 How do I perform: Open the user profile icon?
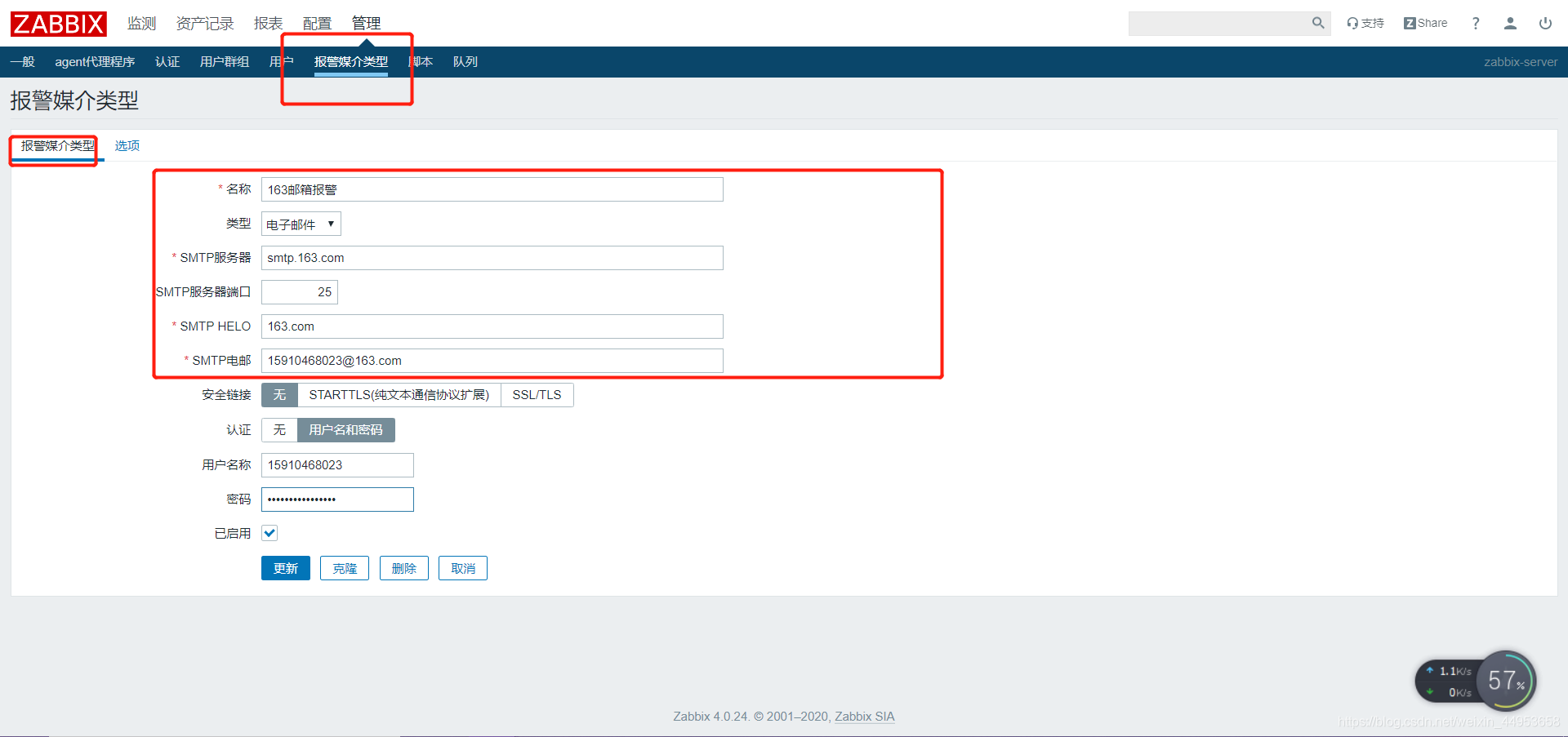pos(1510,23)
